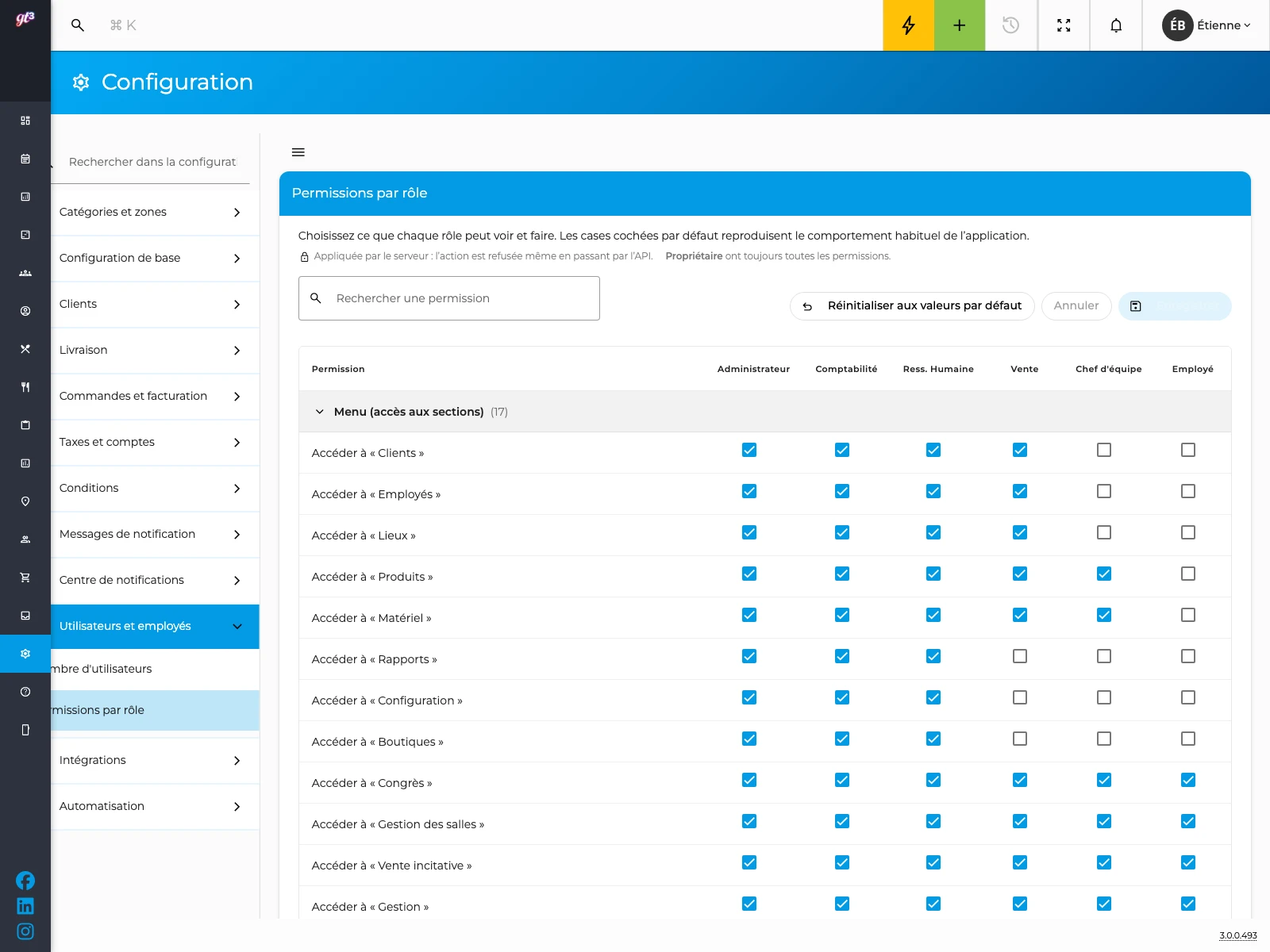This screenshot has height=952, width=1270.
Task: Click the yellow lightning bolt quick action icon
Action: [908, 25]
